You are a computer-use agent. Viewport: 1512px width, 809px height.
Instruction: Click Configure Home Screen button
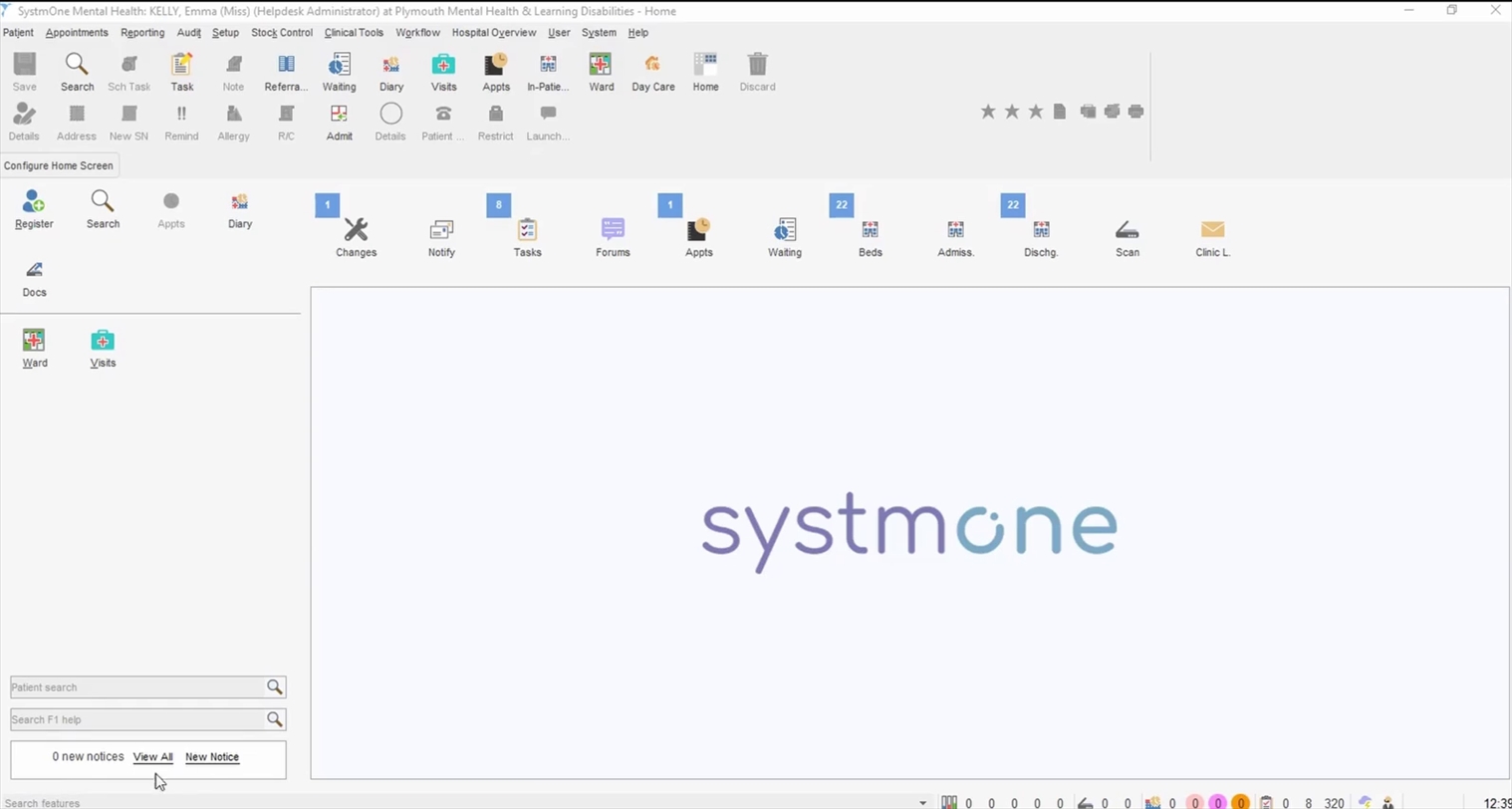coord(59,165)
